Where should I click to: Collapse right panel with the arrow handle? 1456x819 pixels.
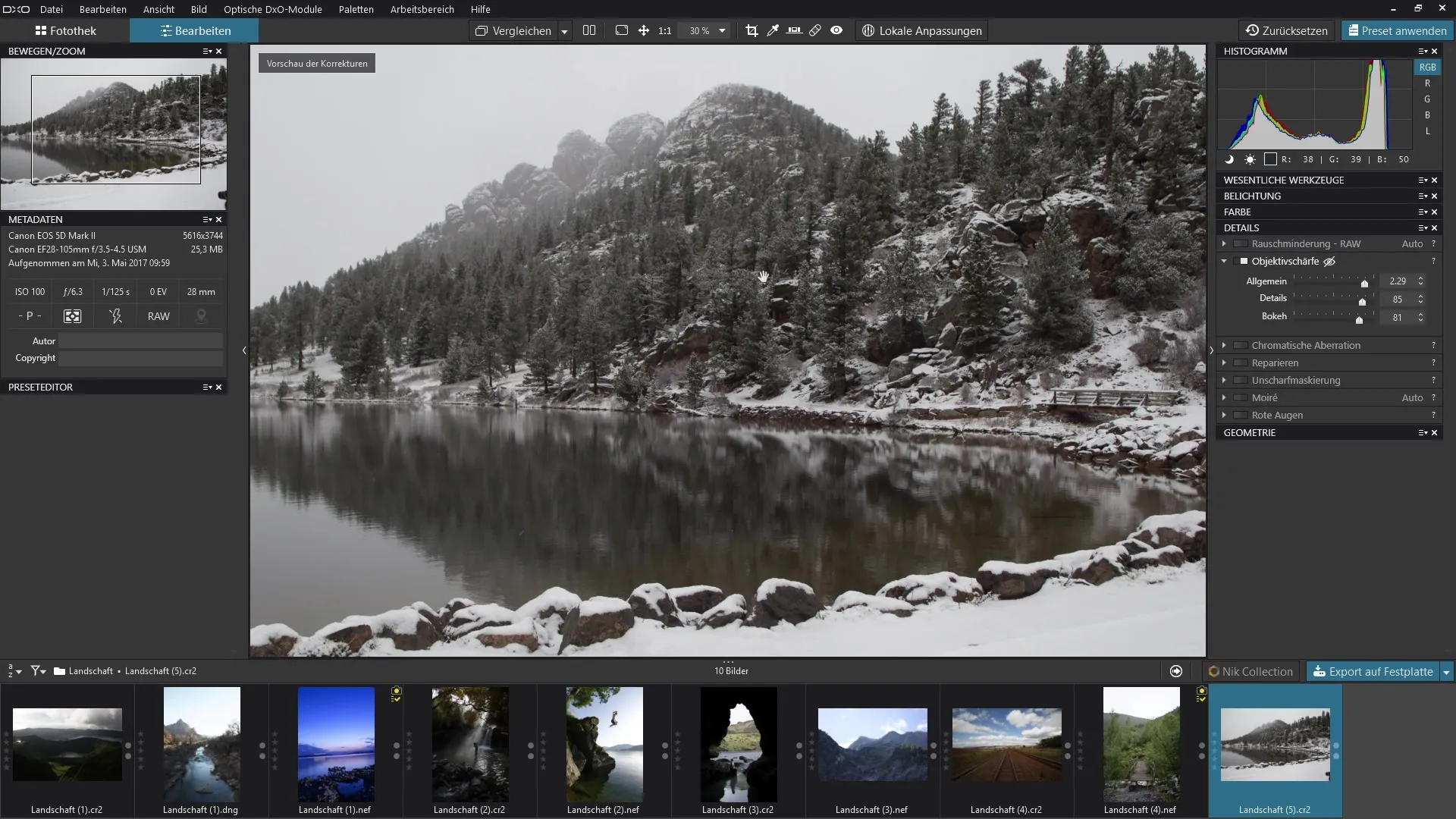click(1211, 350)
